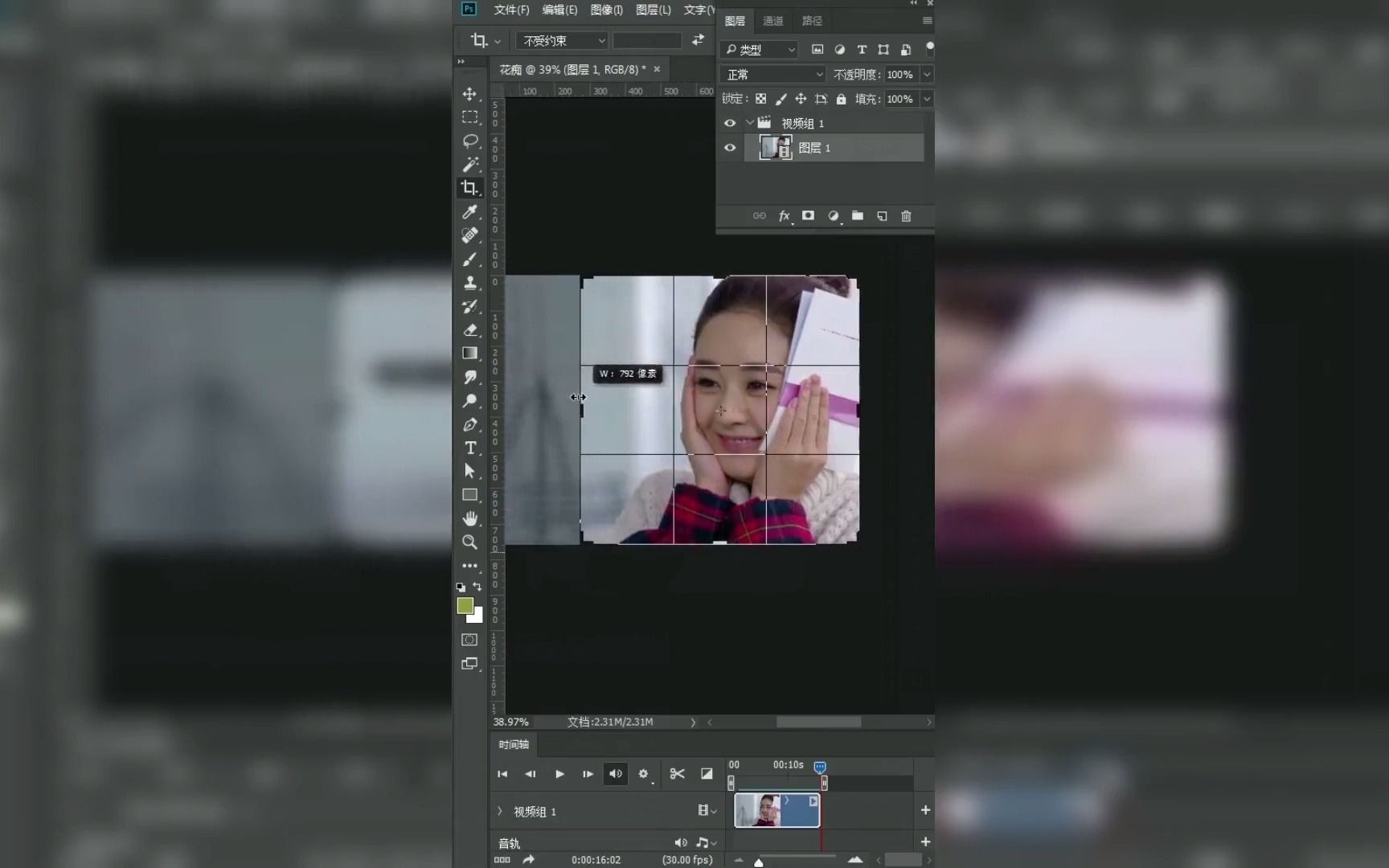Viewport: 1389px width, 868px height.
Task: Delete the layer with the trash icon
Action: pos(906,216)
